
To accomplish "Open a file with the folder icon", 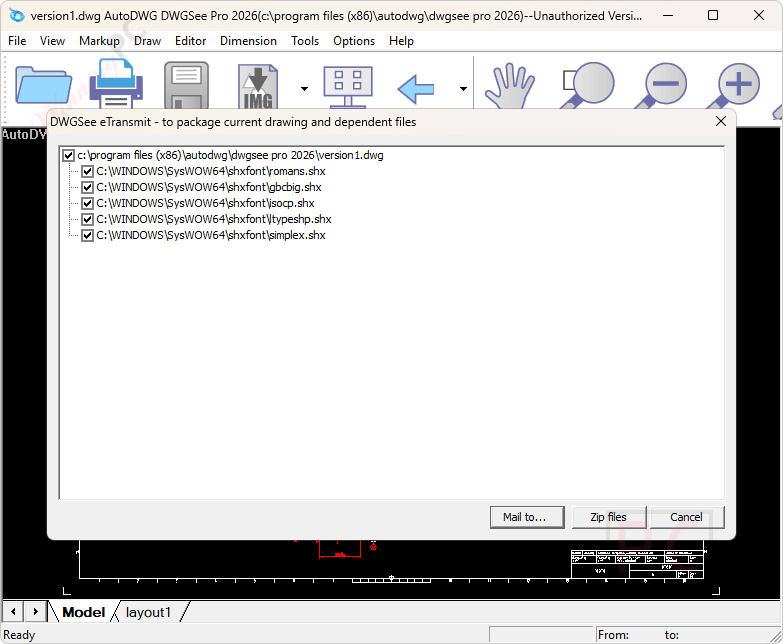I will tap(43, 85).
